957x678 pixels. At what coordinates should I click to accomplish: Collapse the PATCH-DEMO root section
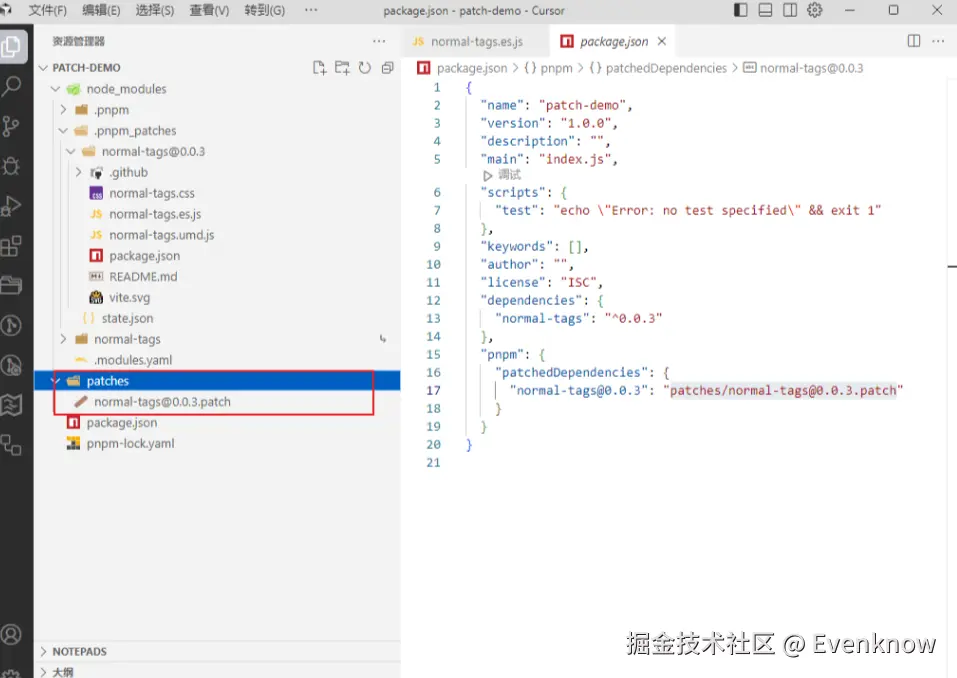(x=43, y=68)
